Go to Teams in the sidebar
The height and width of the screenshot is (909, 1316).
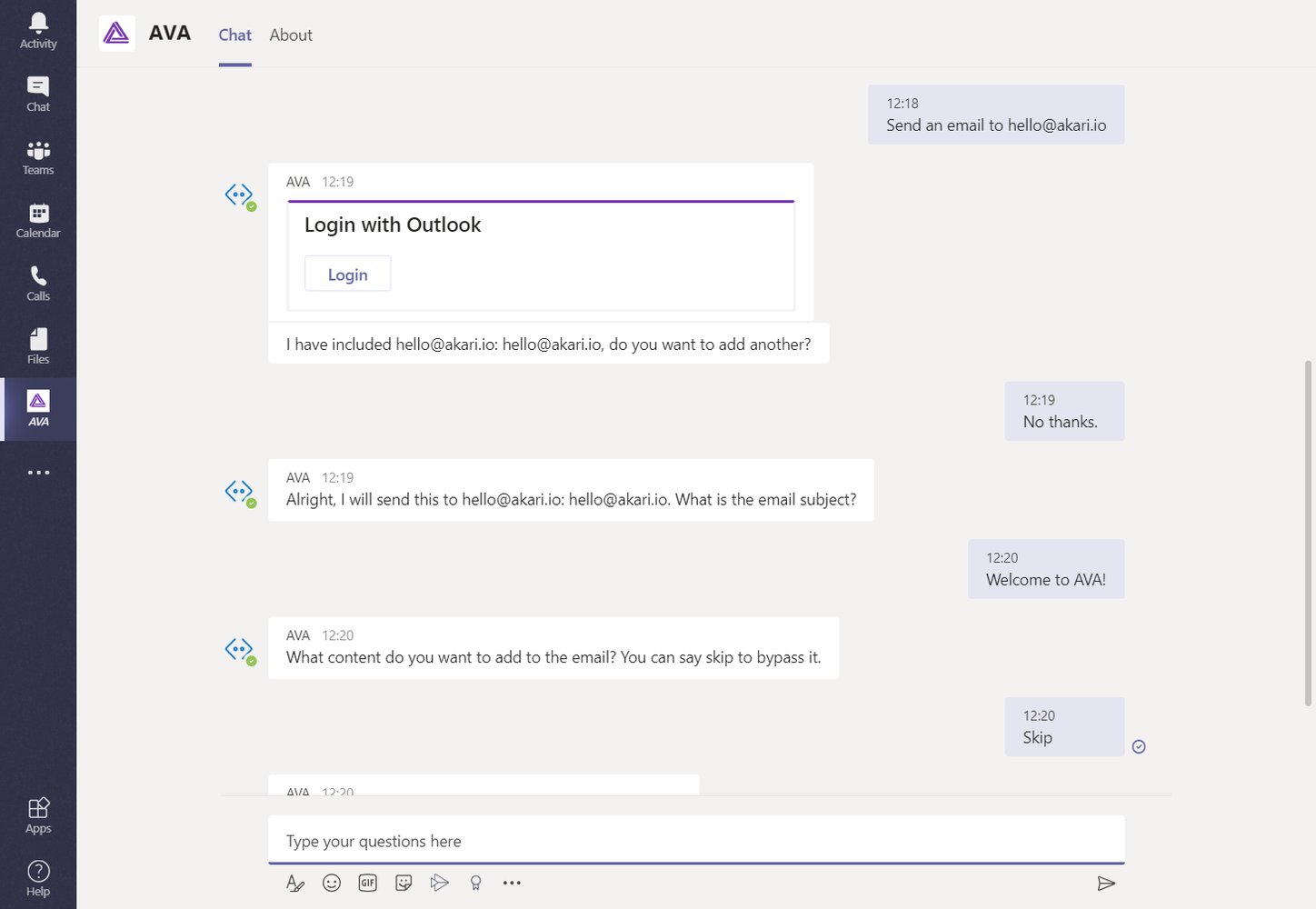pyautogui.click(x=38, y=157)
